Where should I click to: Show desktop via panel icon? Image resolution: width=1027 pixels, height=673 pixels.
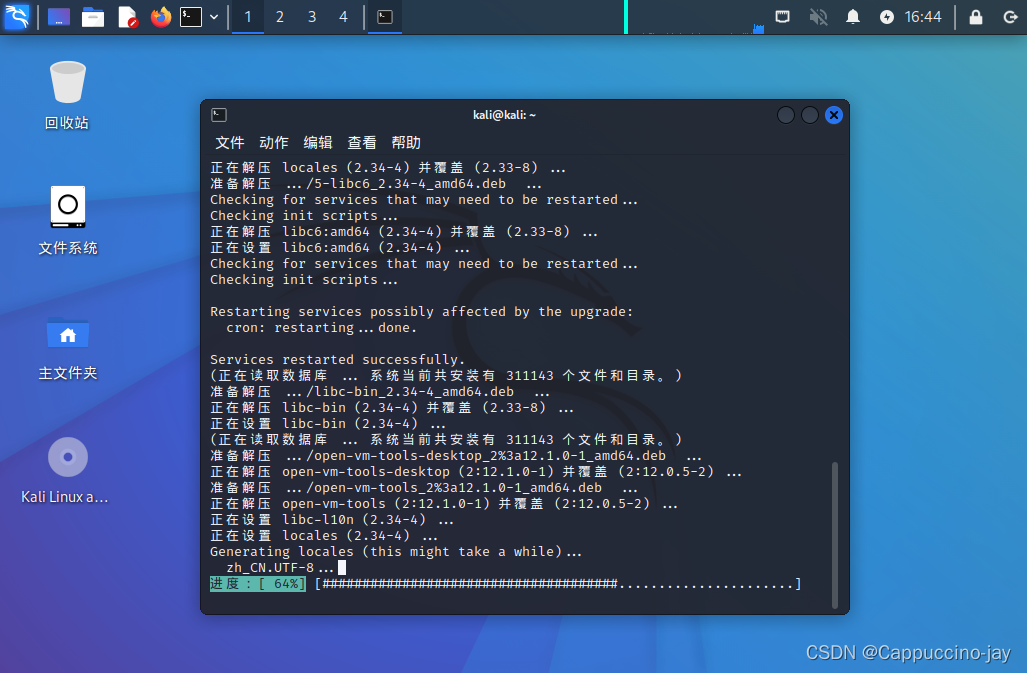click(58, 17)
